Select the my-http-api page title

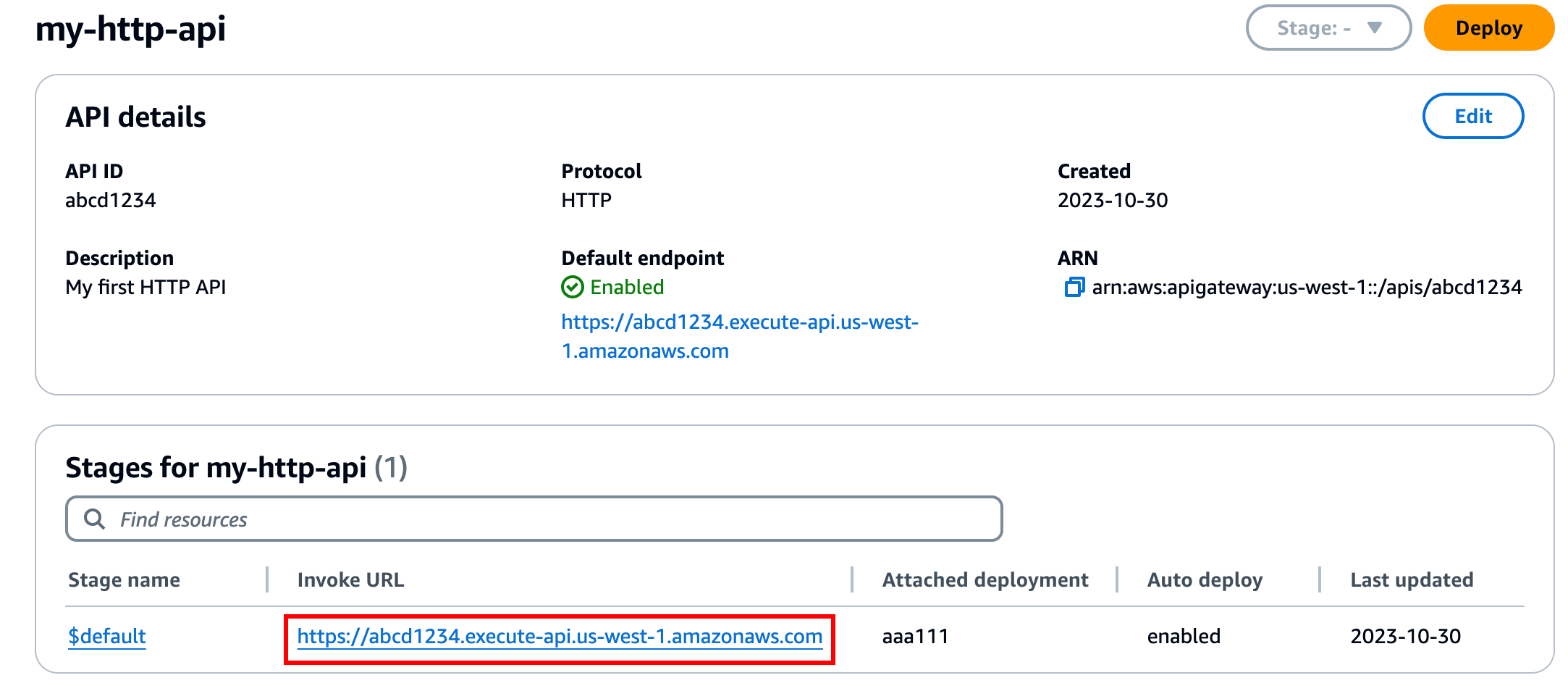[131, 29]
